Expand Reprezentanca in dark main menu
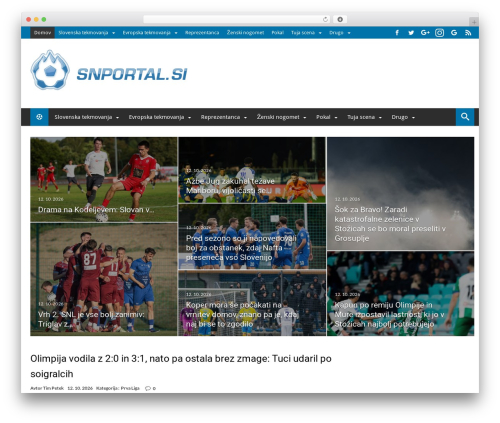The image size is (500, 423). (223, 117)
